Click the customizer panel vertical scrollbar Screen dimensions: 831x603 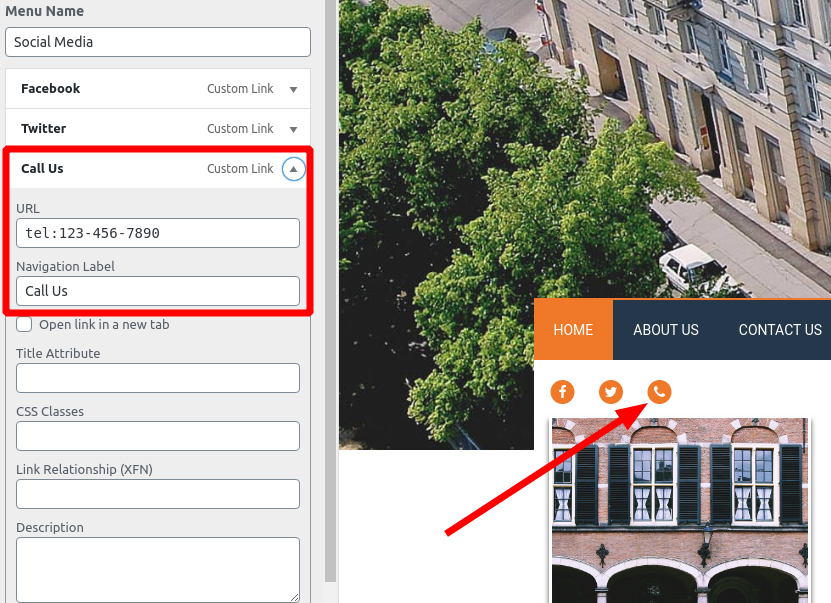click(331, 300)
